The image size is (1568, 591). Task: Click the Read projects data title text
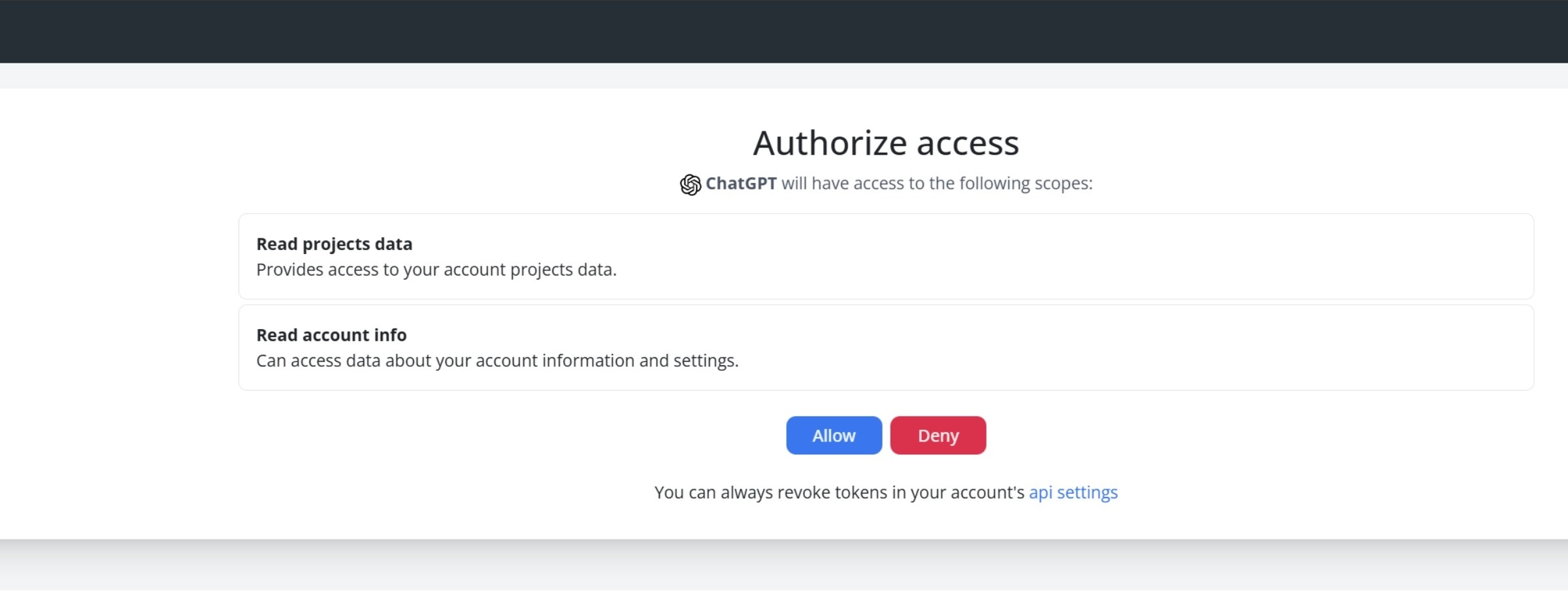click(x=335, y=244)
